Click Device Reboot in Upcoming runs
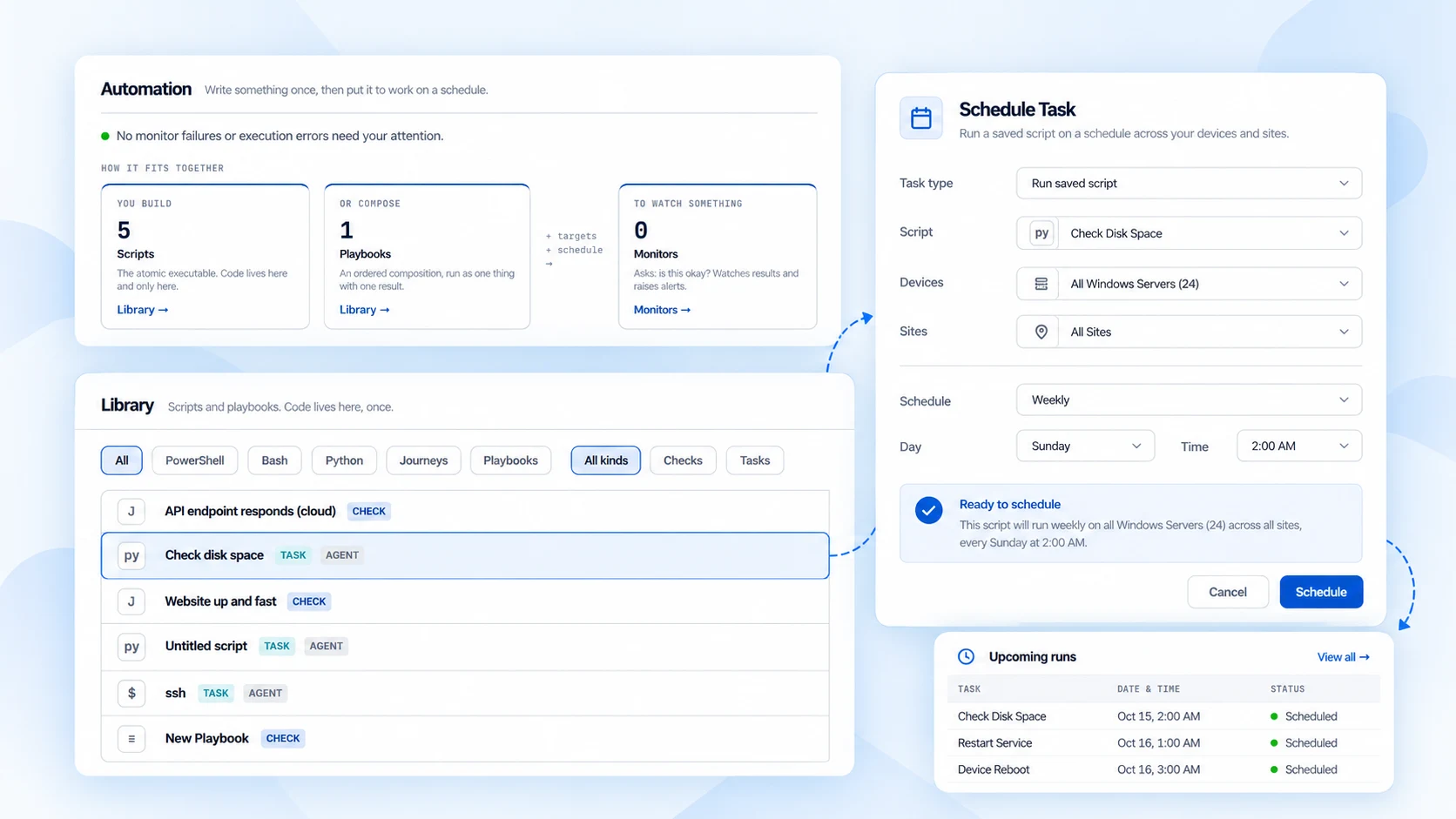Screen dimensions: 1456x819 [x=994, y=769]
